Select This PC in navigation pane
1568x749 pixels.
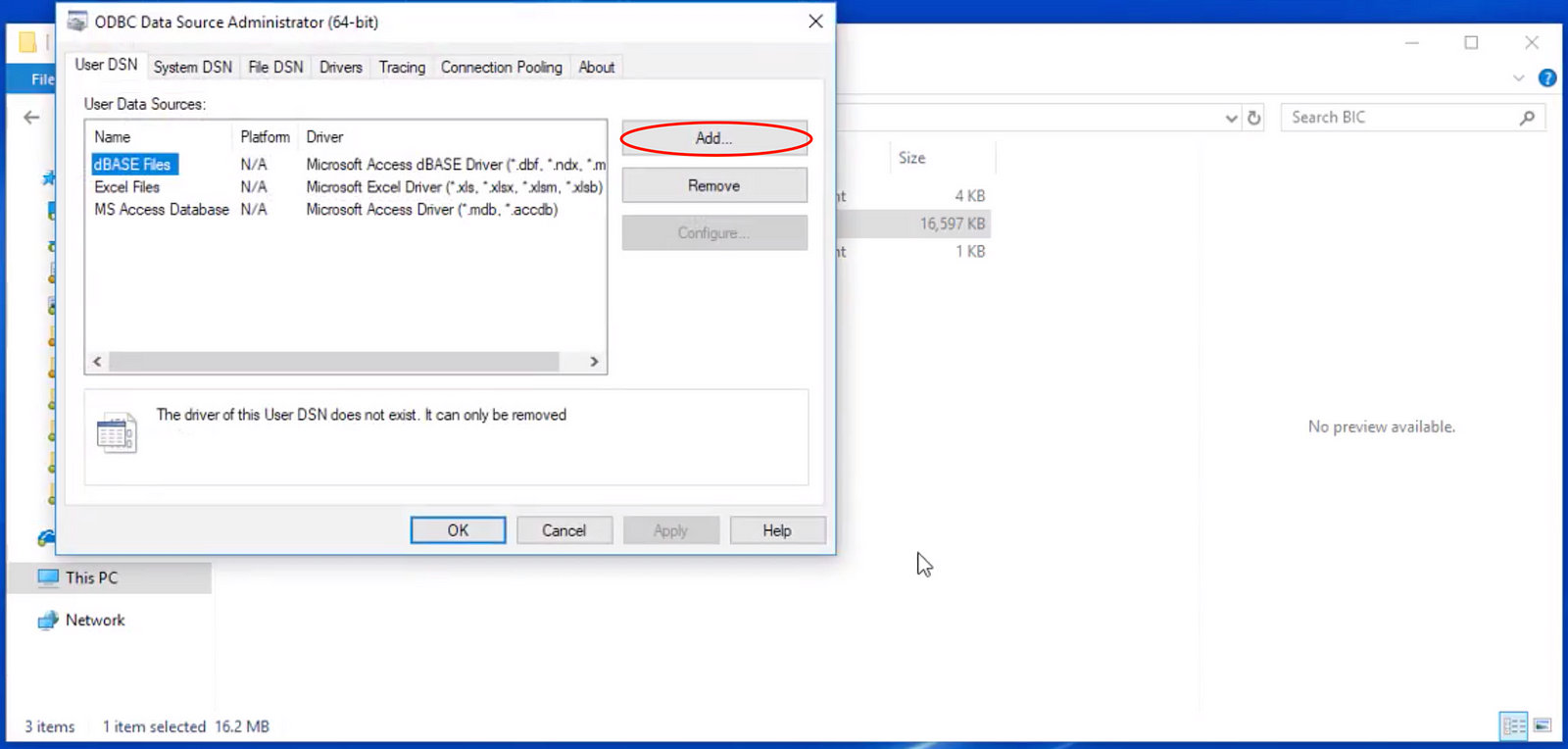pyautogui.click(x=91, y=578)
